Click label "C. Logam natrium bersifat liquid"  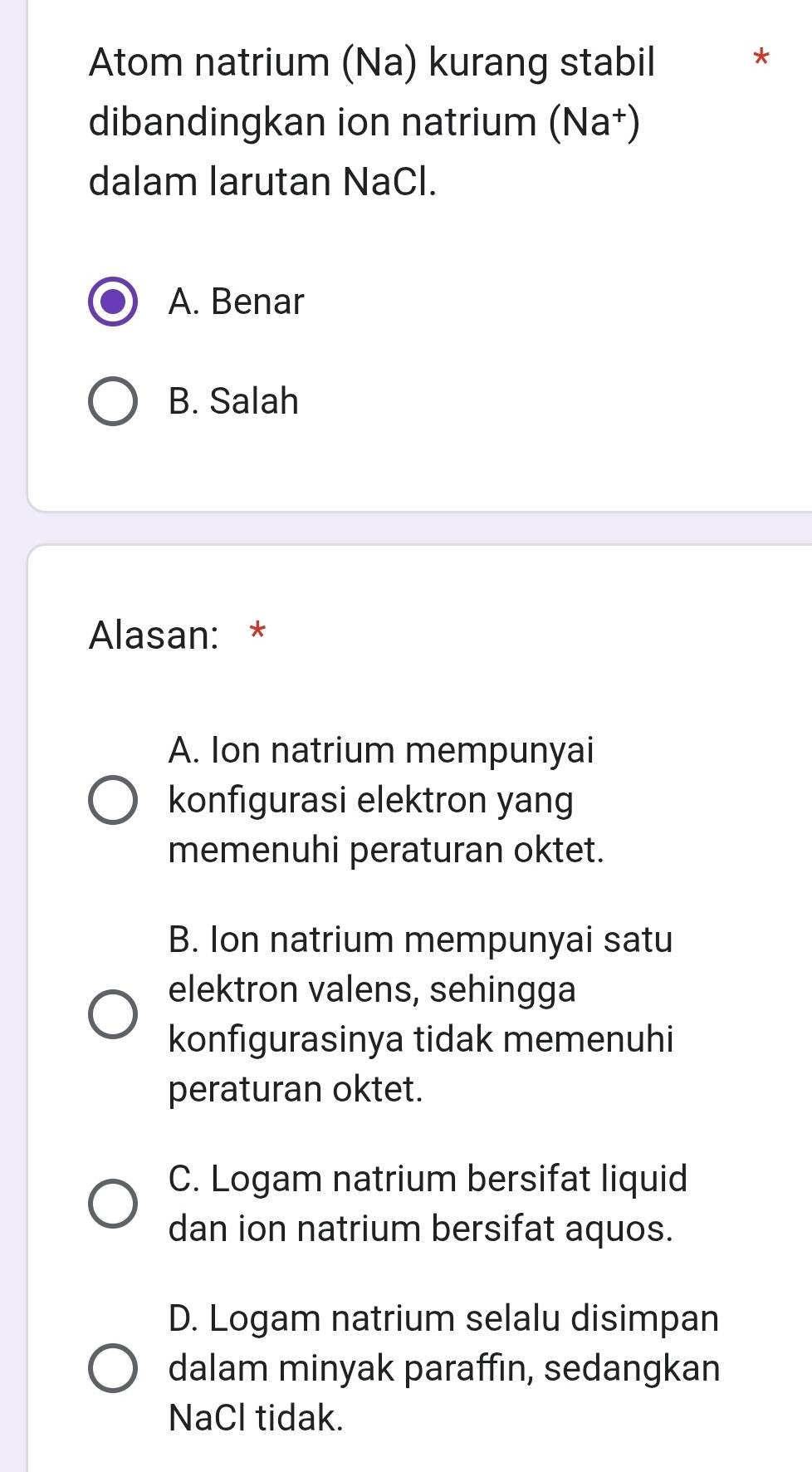427,1204
